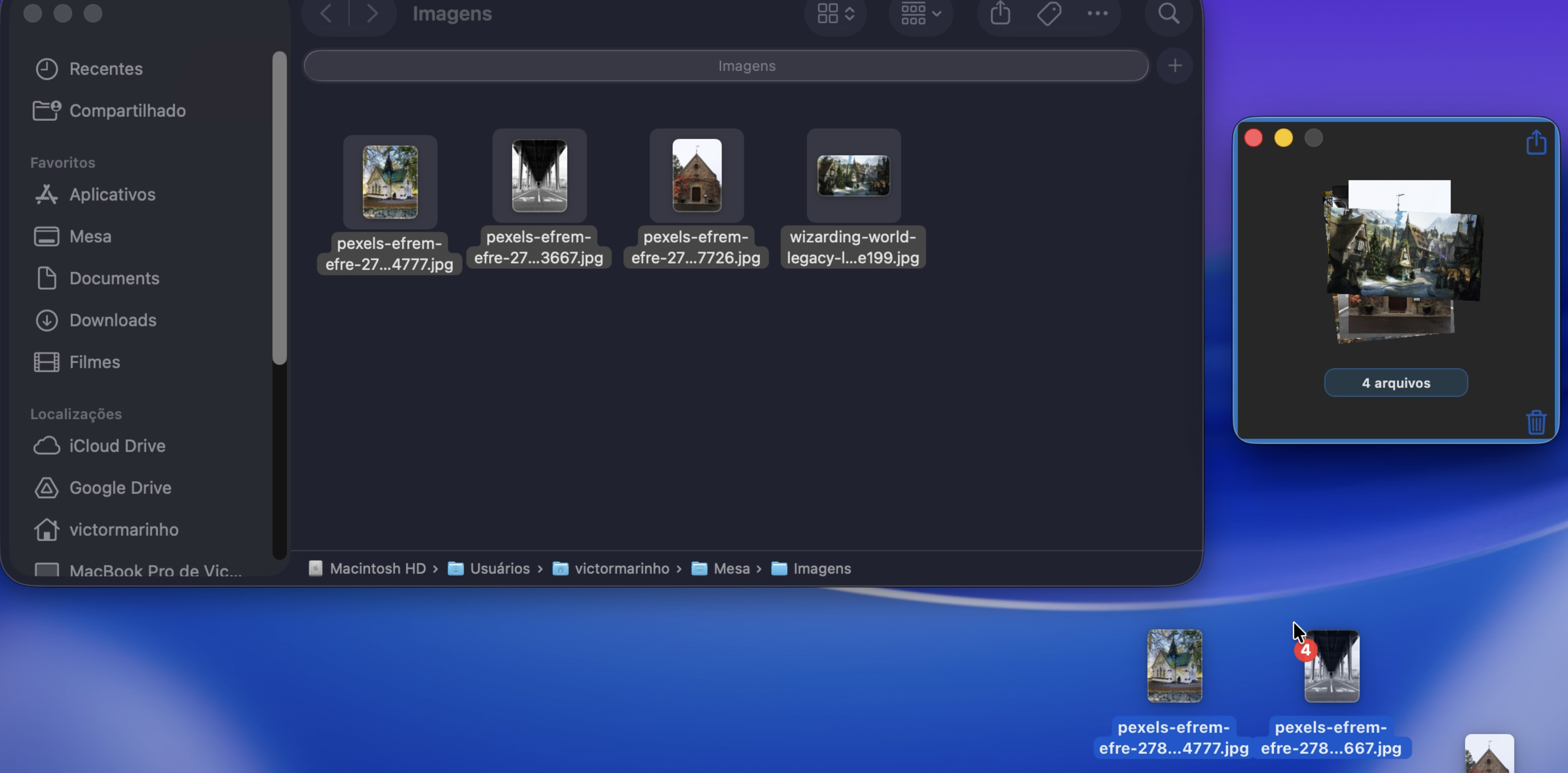Go forward with the forward arrow
Viewport: 1568px width, 773px height.
pyautogui.click(x=372, y=13)
